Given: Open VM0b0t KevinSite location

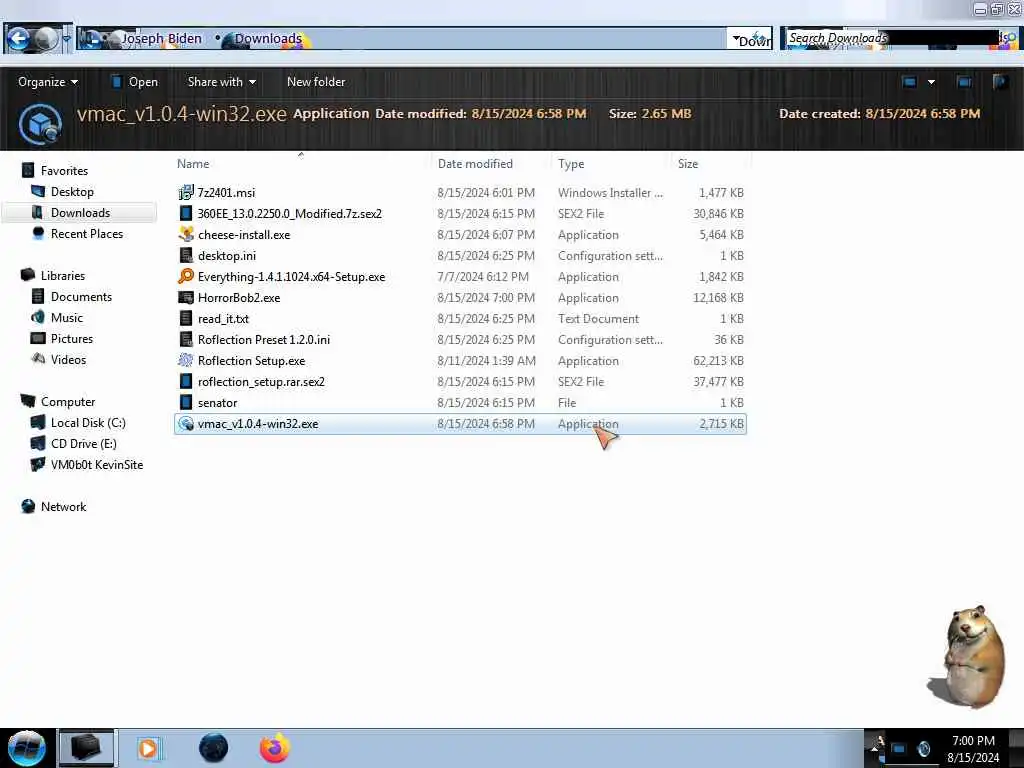Looking at the screenshot, I should (x=96, y=464).
